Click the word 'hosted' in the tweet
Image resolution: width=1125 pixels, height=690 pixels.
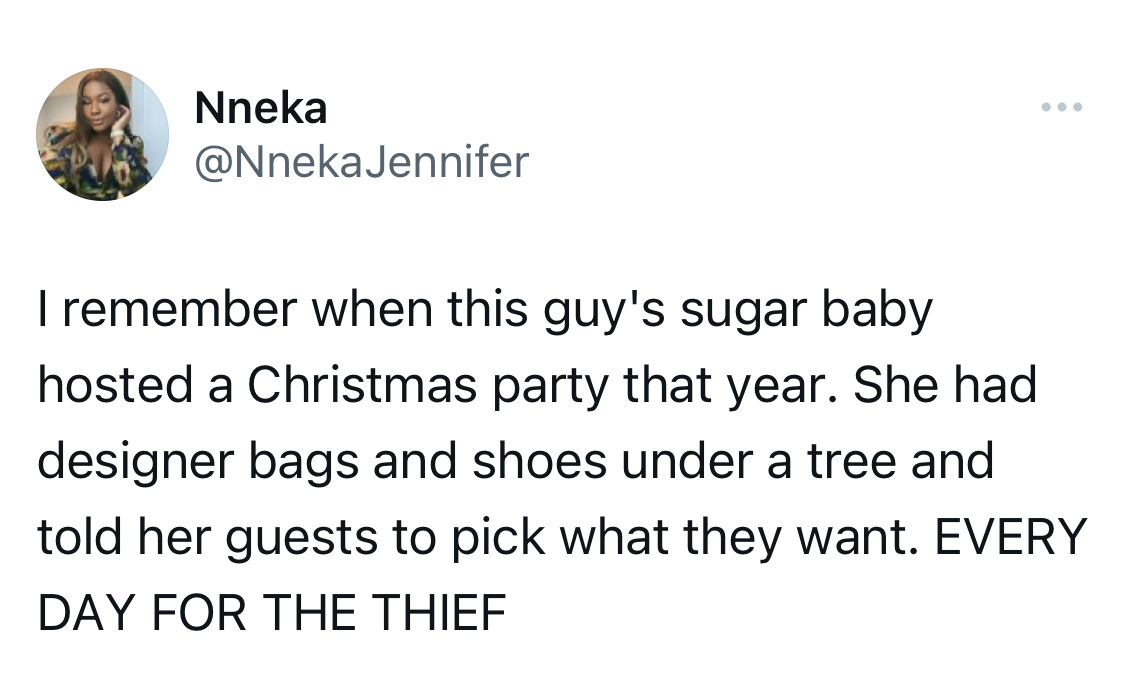[x=116, y=384]
